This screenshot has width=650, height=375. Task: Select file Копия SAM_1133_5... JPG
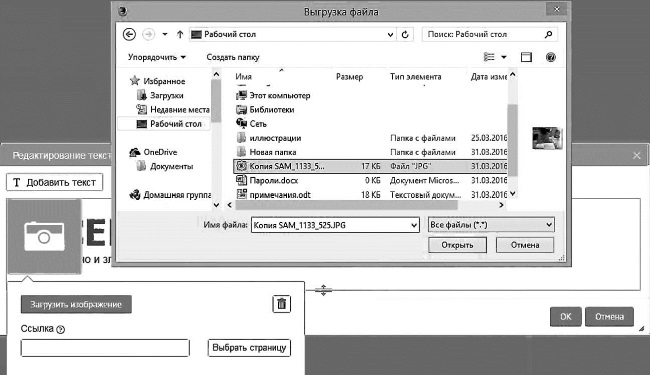(370, 166)
